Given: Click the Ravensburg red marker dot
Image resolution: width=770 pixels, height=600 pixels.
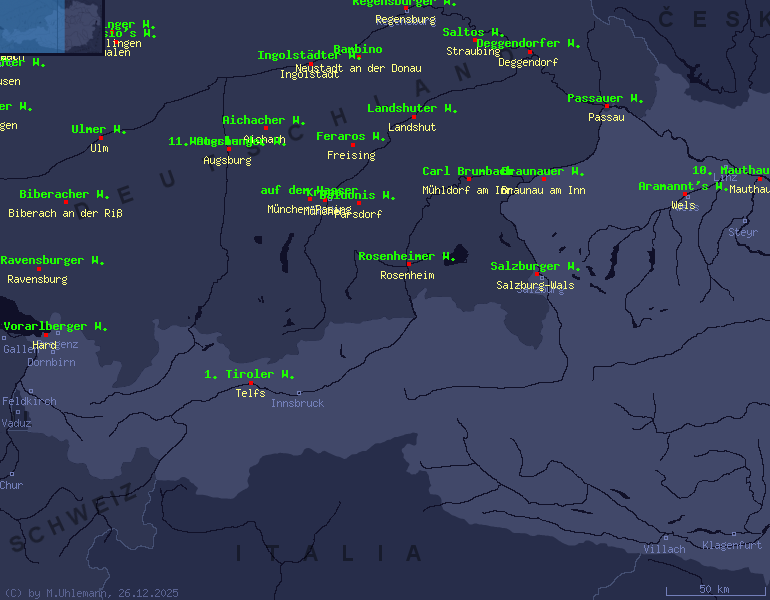Looking at the screenshot, I should pos(39,269).
